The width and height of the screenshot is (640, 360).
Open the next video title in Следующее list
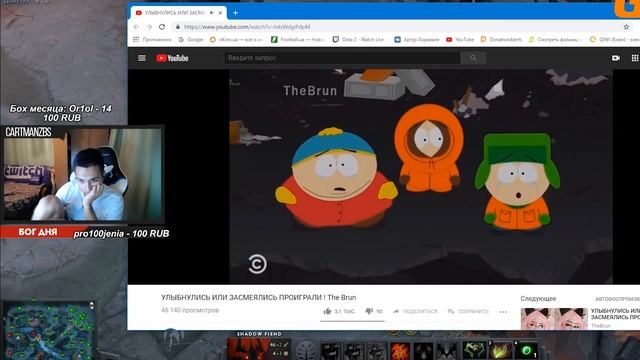tap(615, 314)
